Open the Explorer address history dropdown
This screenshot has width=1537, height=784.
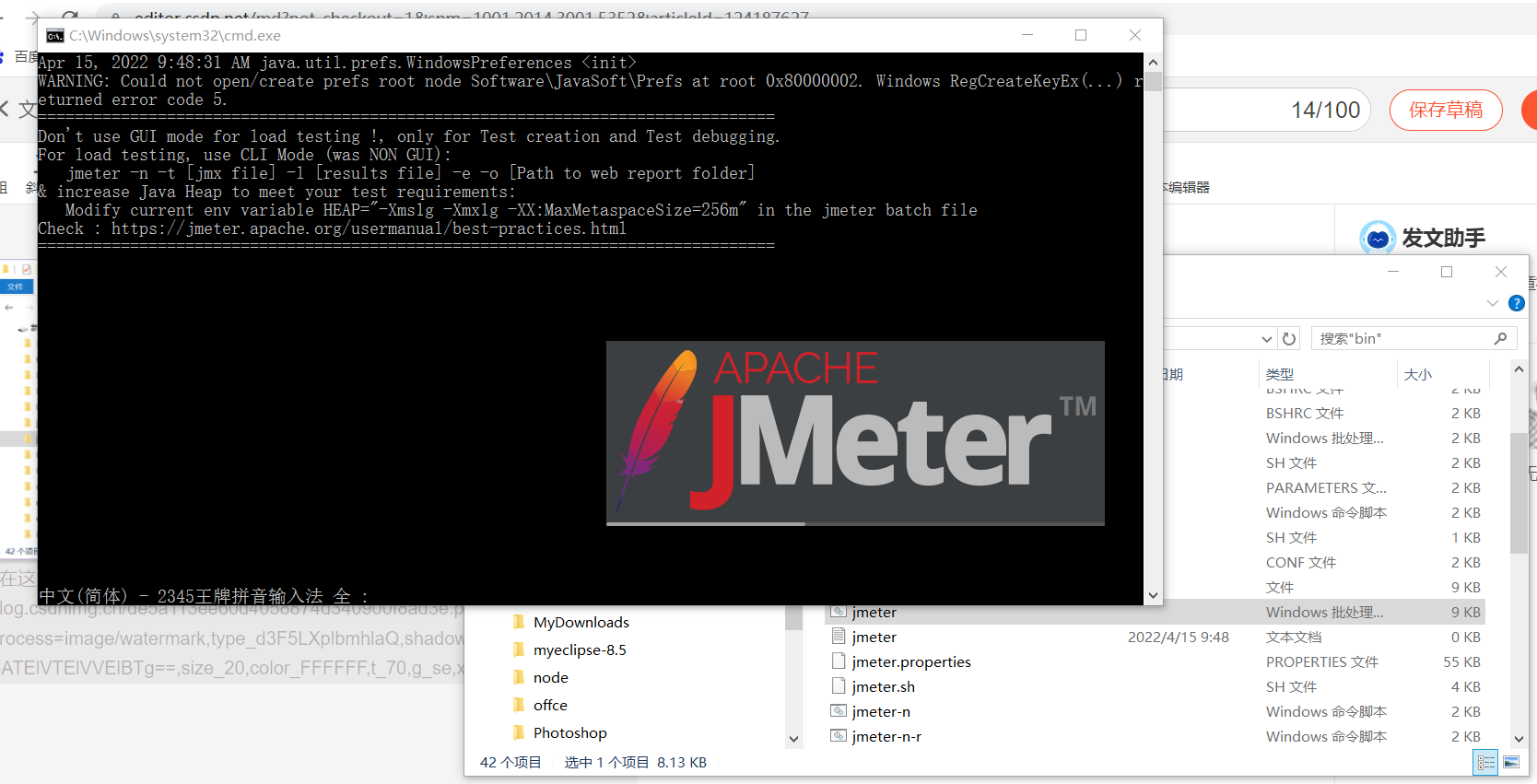tap(1267, 339)
